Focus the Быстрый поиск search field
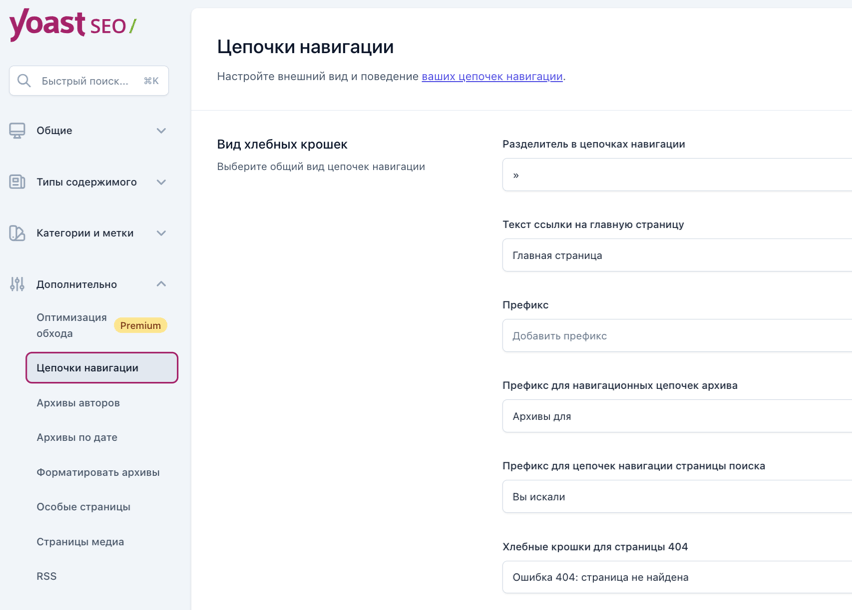 (89, 81)
